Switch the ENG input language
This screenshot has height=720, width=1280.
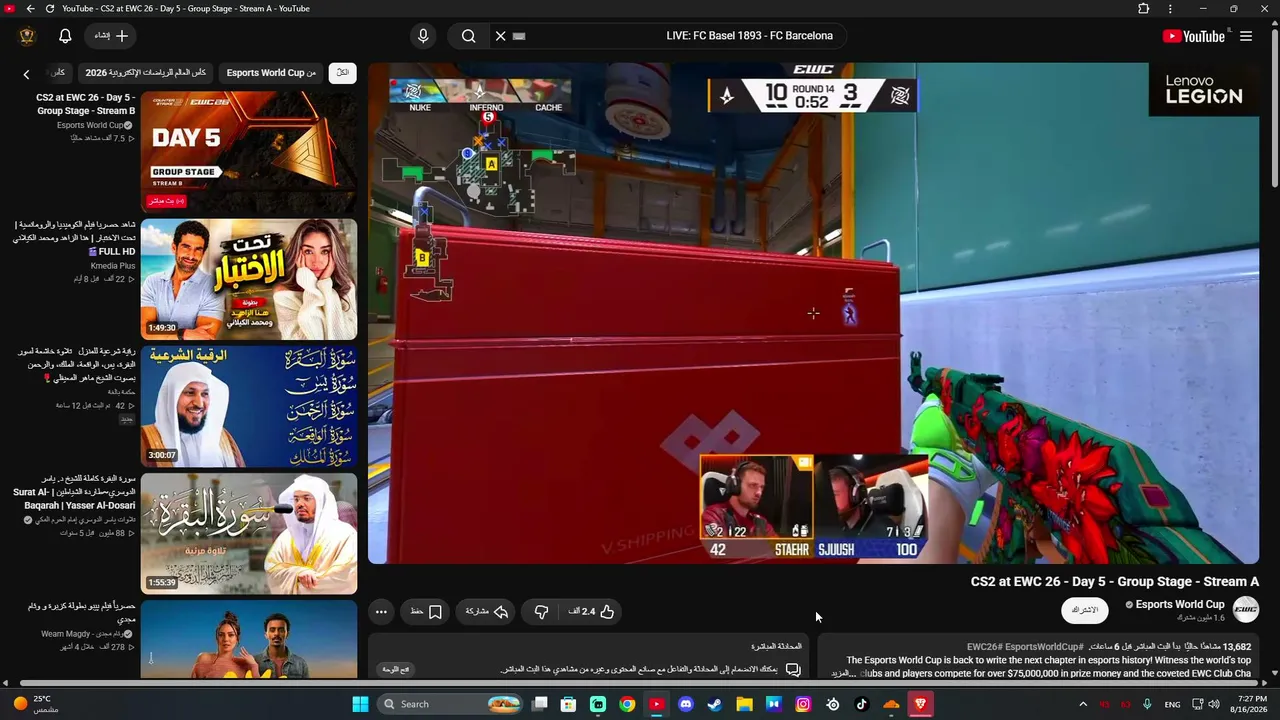click(x=1173, y=704)
